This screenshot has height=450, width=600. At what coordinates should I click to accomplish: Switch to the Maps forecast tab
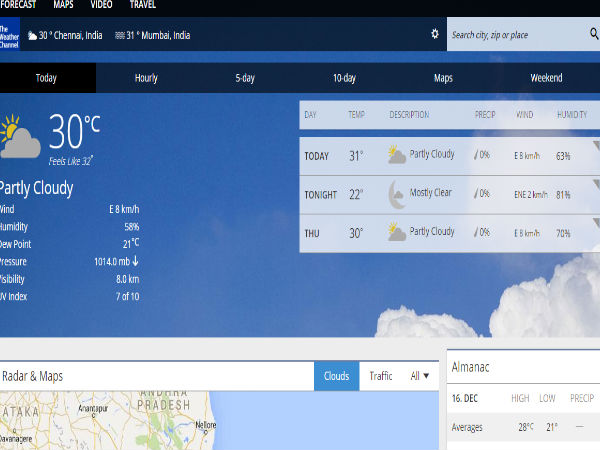coord(443,78)
